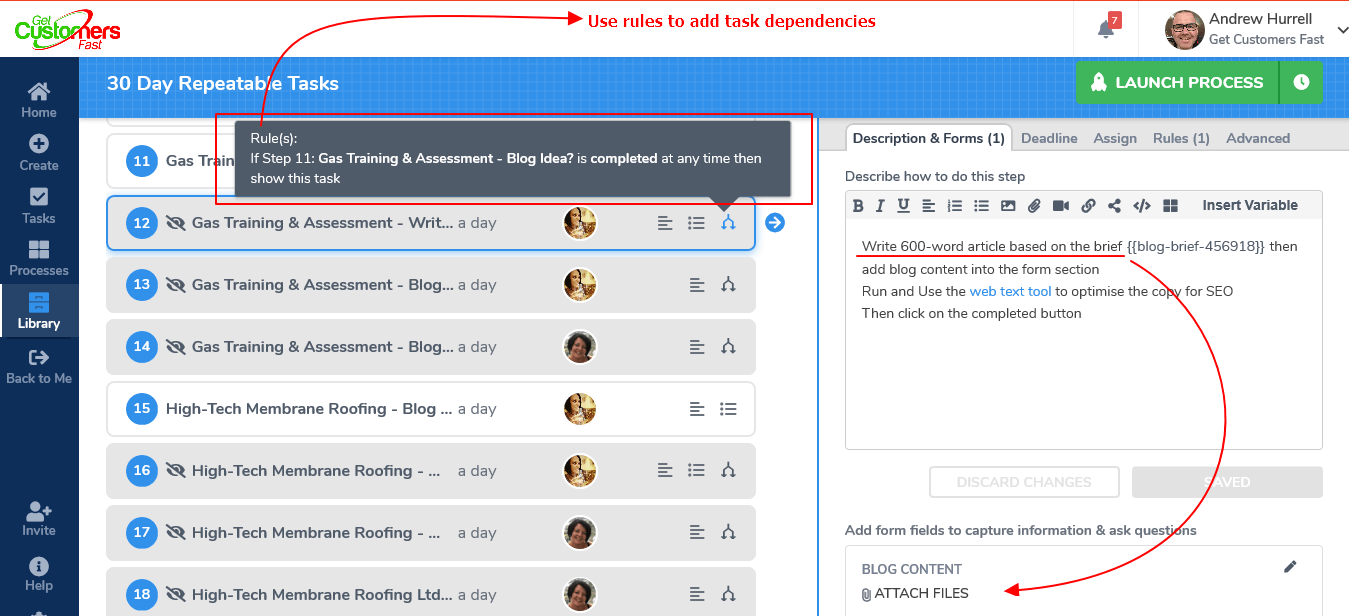The image size is (1349, 616).
Task: Open the Insert Variable dropdown
Action: 1250,206
